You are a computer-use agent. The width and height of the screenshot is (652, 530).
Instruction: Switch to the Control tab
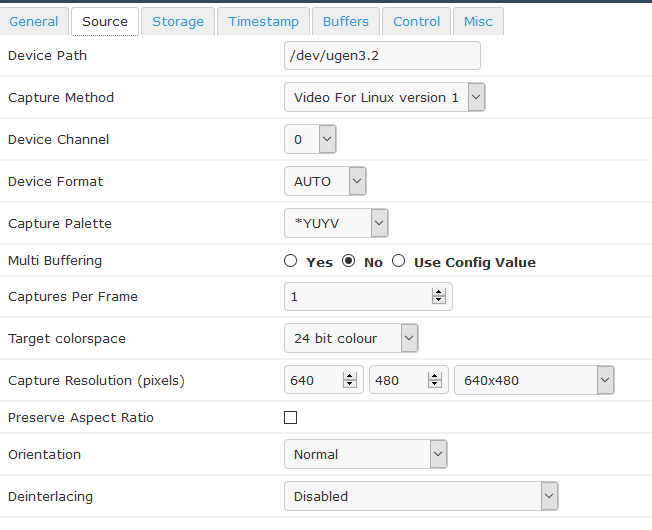coord(416,21)
